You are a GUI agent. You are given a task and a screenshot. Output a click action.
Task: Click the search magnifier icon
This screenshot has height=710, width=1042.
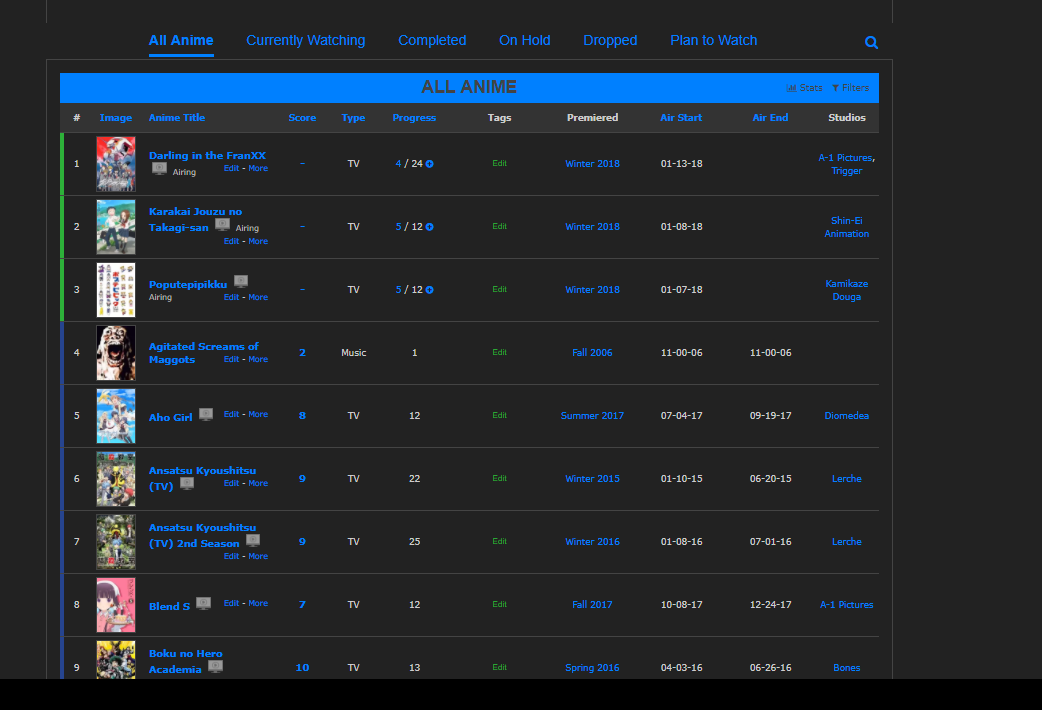871,43
